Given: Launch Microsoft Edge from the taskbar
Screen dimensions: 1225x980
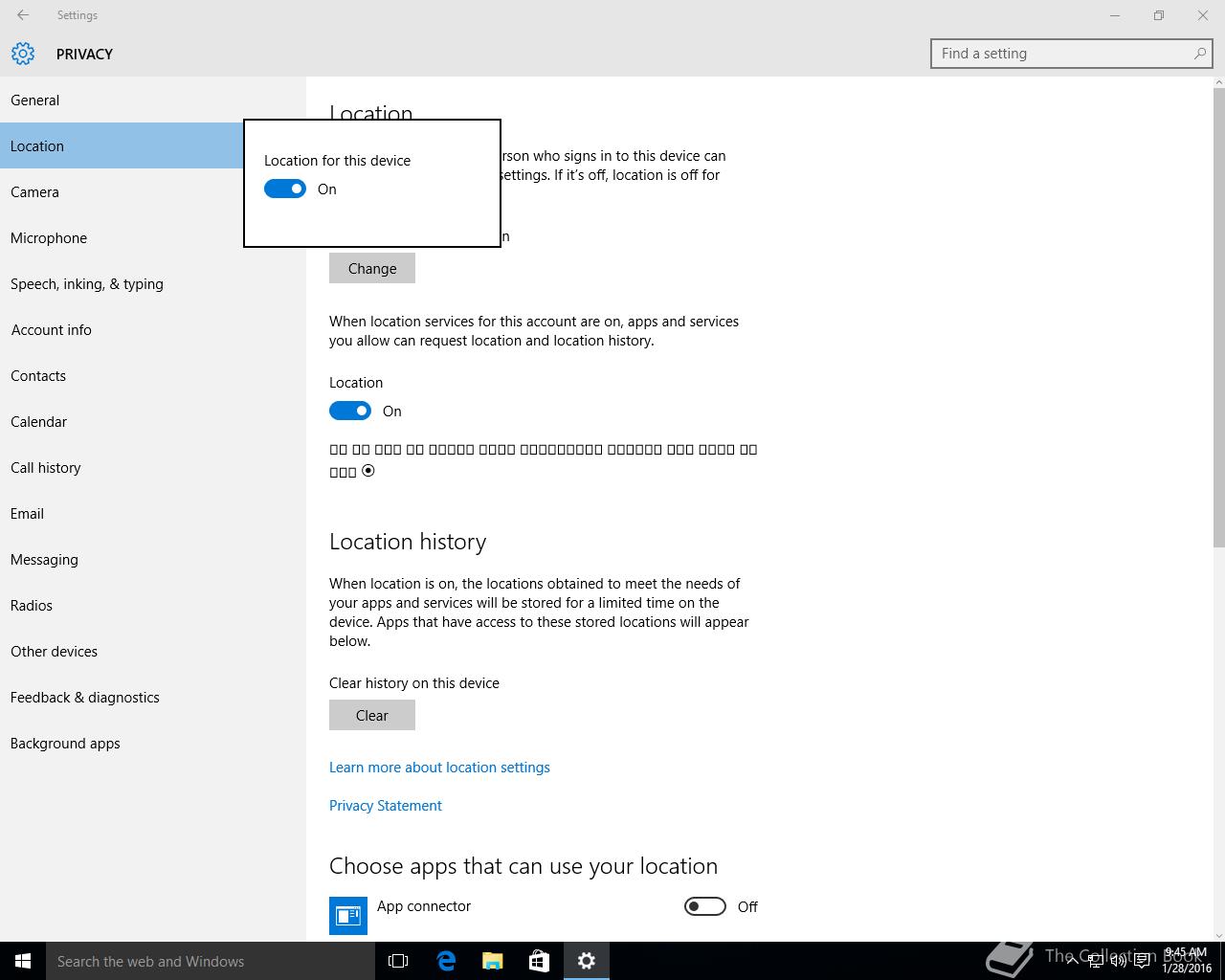Looking at the screenshot, I should pyautogui.click(x=446, y=961).
